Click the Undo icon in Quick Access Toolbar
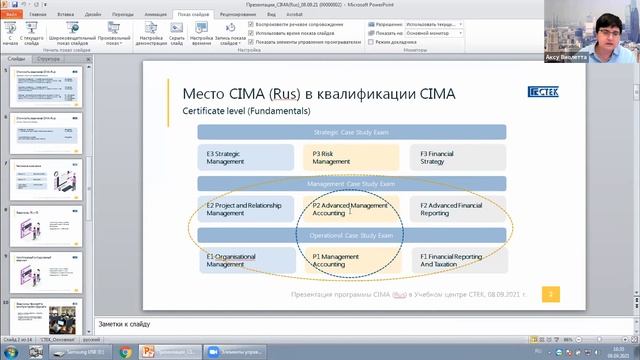The width and height of the screenshot is (640, 360). (24, 4)
